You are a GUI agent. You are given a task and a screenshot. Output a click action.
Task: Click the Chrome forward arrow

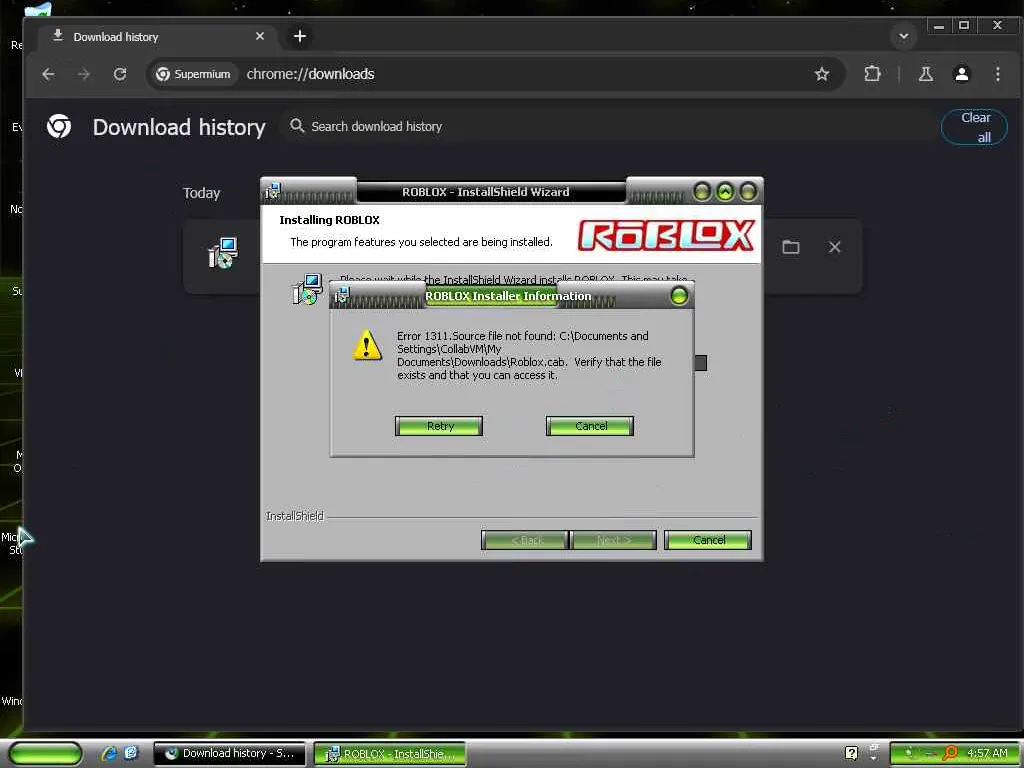coord(84,74)
